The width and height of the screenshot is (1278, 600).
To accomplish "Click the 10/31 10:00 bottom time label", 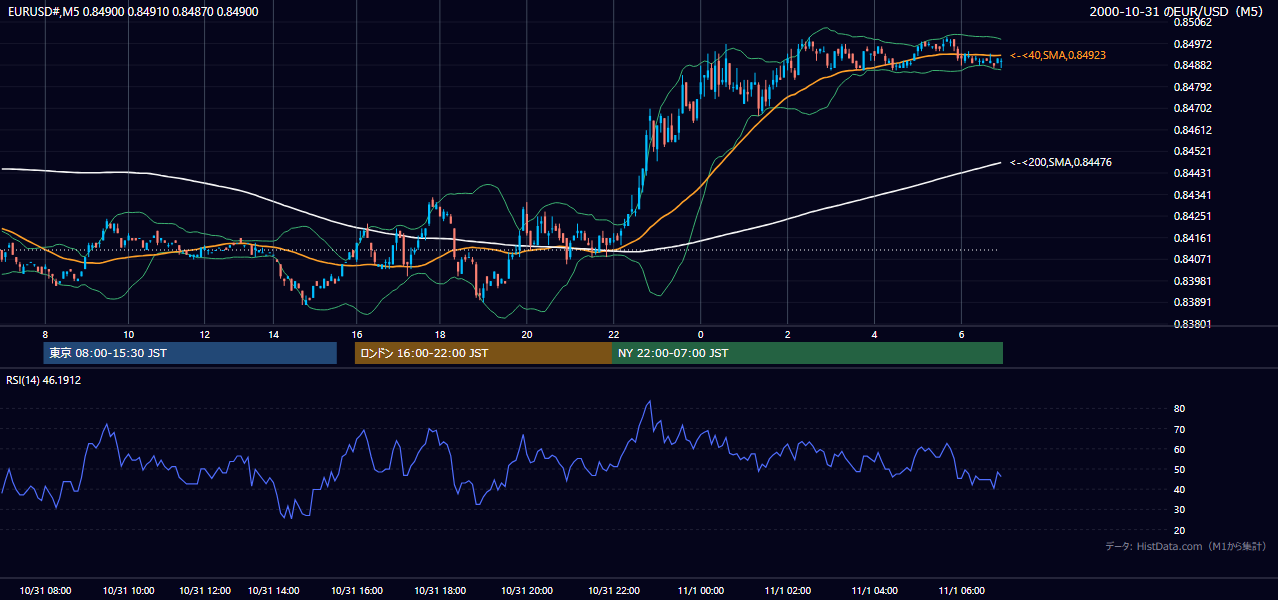I will [x=128, y=591].
